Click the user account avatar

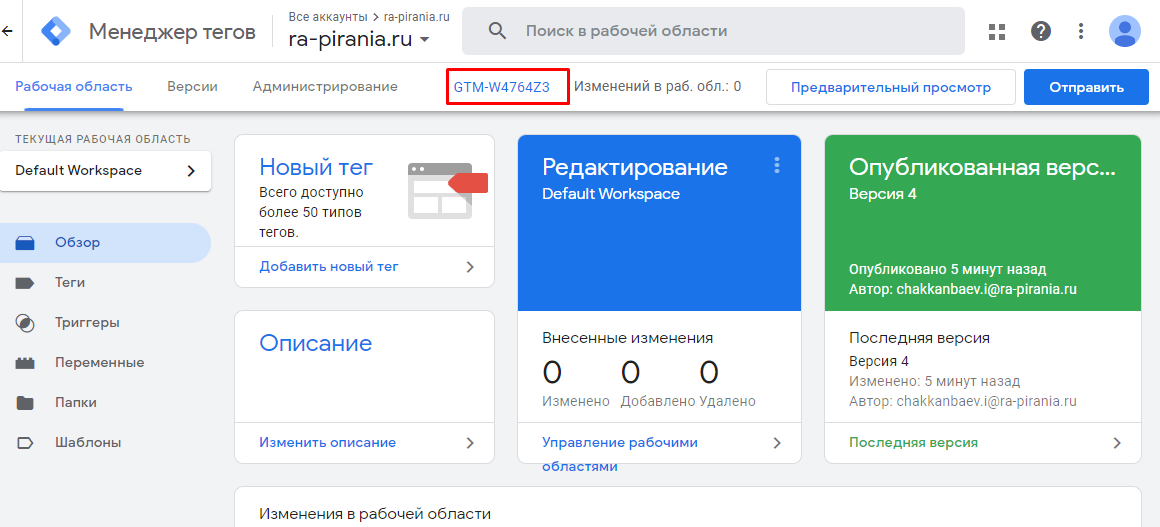pyautogui.click(x=1125, y=31)
